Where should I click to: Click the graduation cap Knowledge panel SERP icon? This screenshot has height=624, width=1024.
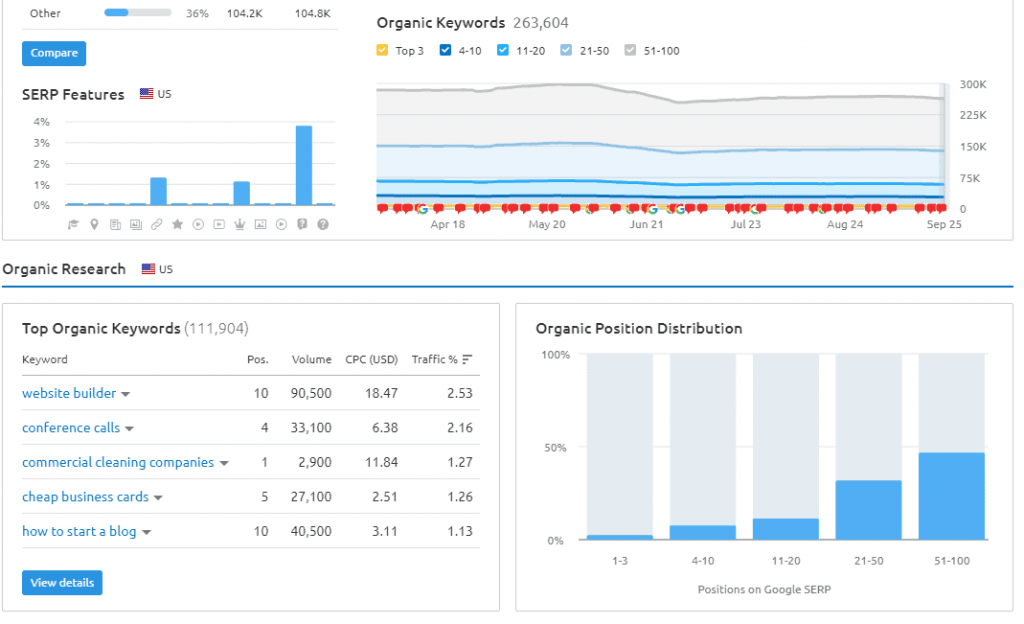coord(73,225)
